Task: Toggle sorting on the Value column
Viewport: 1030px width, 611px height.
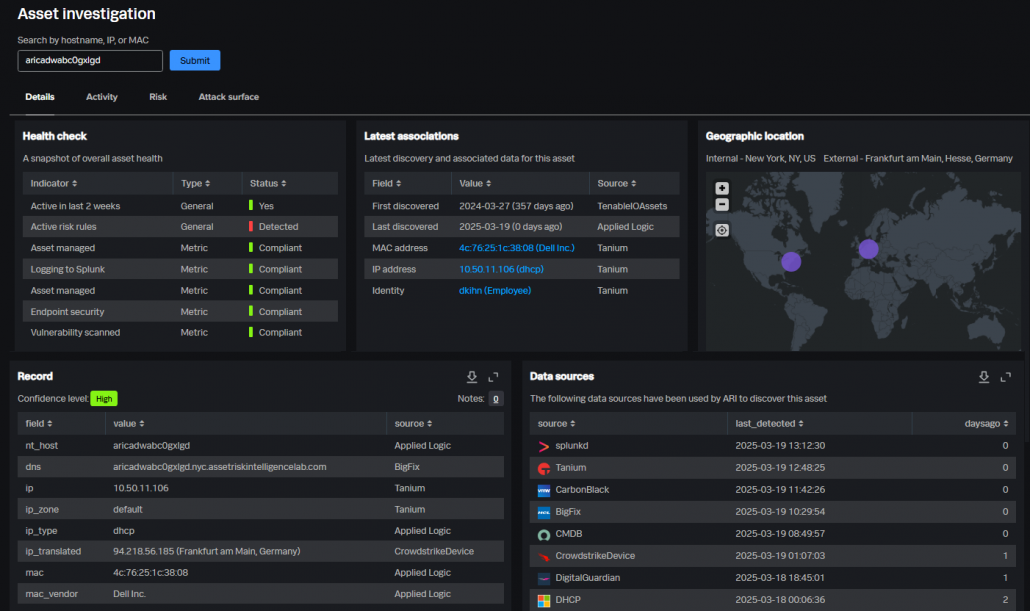Action: [470, 183]
